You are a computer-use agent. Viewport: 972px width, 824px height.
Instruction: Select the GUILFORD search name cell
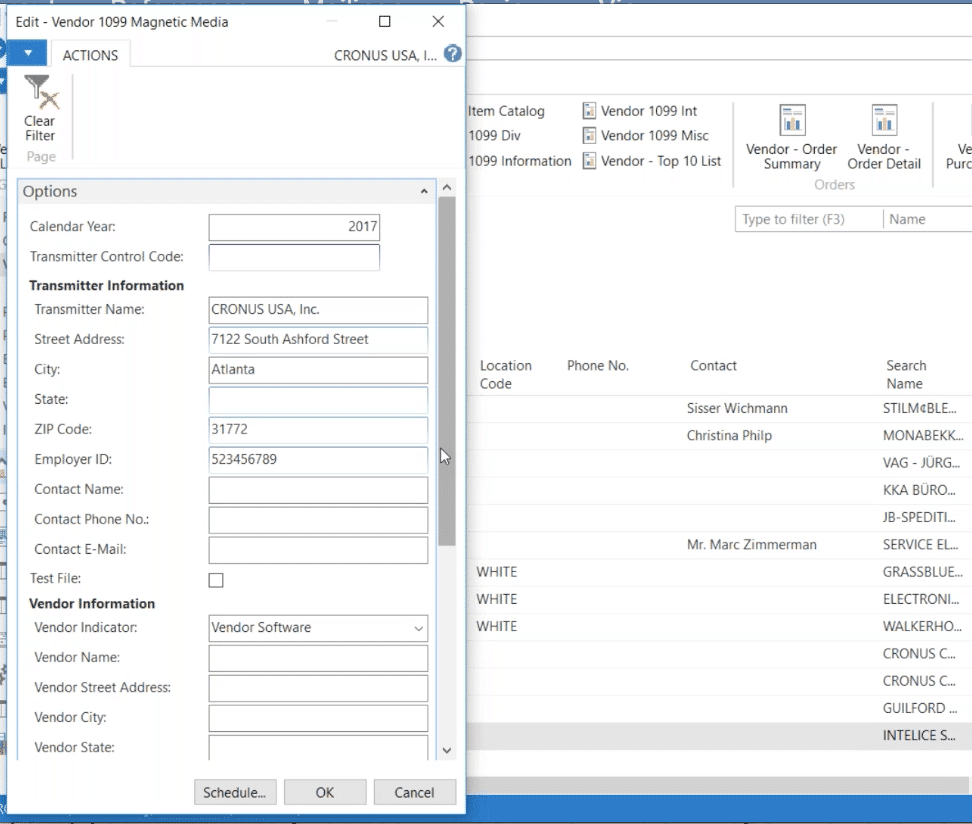[920, 709]
